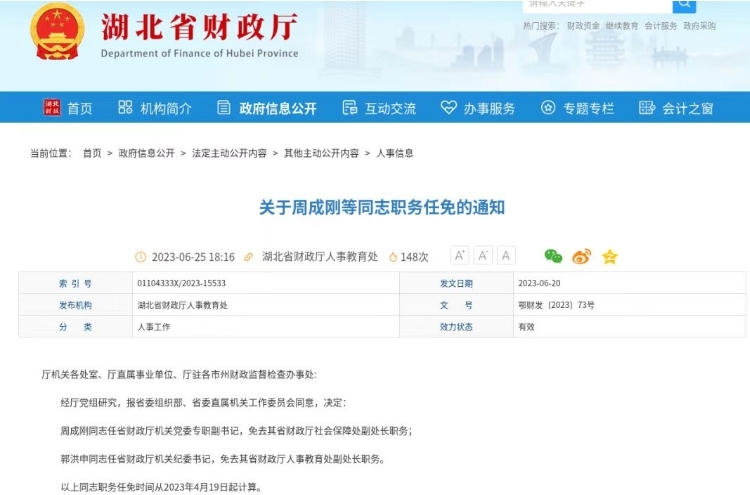Open the 会计之窗 menu
This screenshot has height=495, width=750.
(687, 108)
